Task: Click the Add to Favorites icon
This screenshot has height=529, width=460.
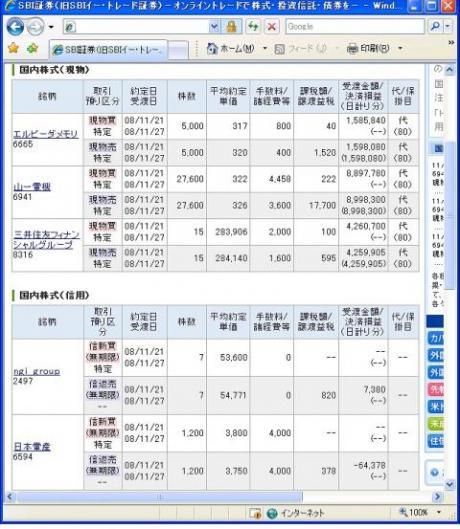Action: click(x=32, y=48)
